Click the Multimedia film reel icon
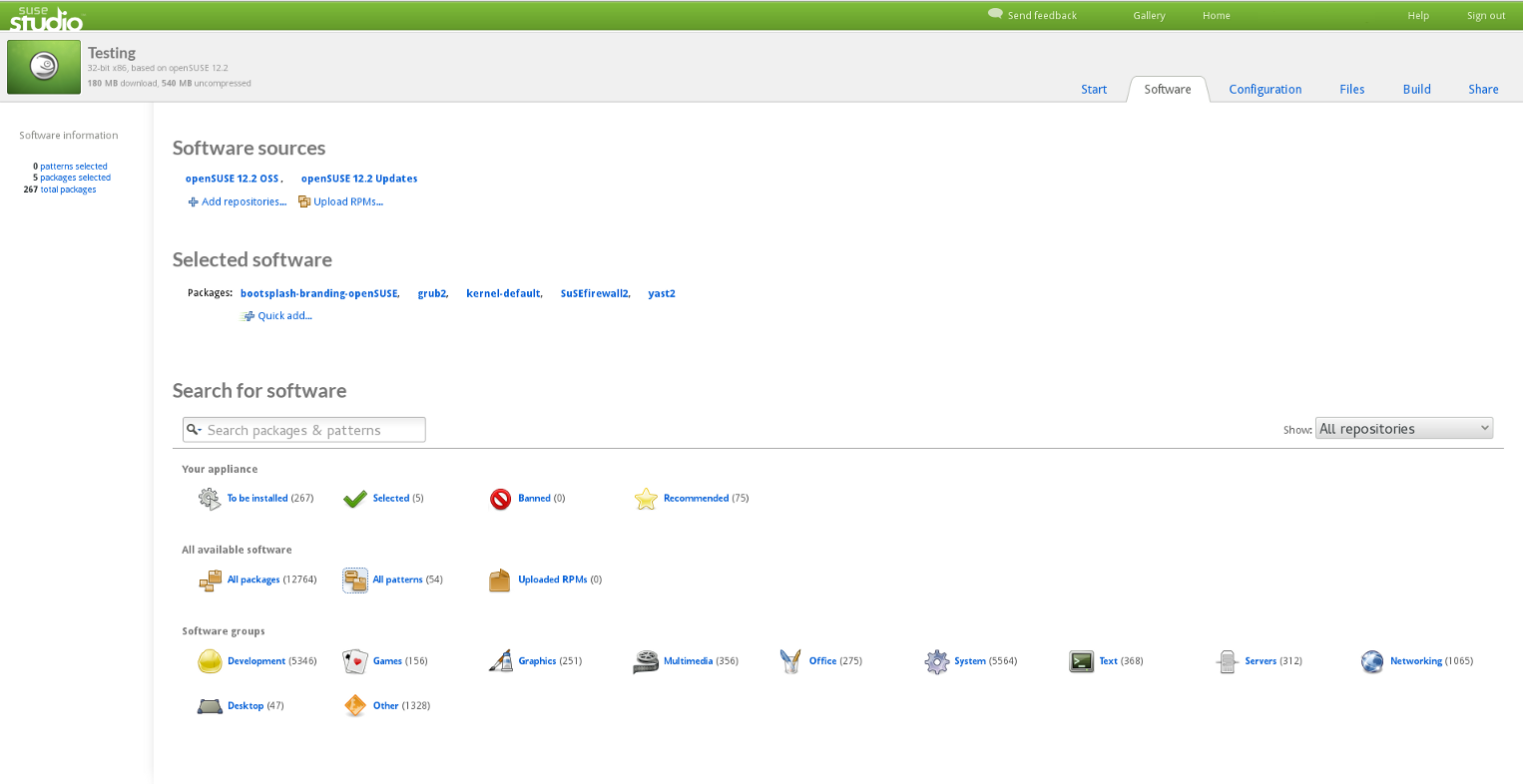The width and height of the screenshot is (1523, 784). (x=646, y=661)
